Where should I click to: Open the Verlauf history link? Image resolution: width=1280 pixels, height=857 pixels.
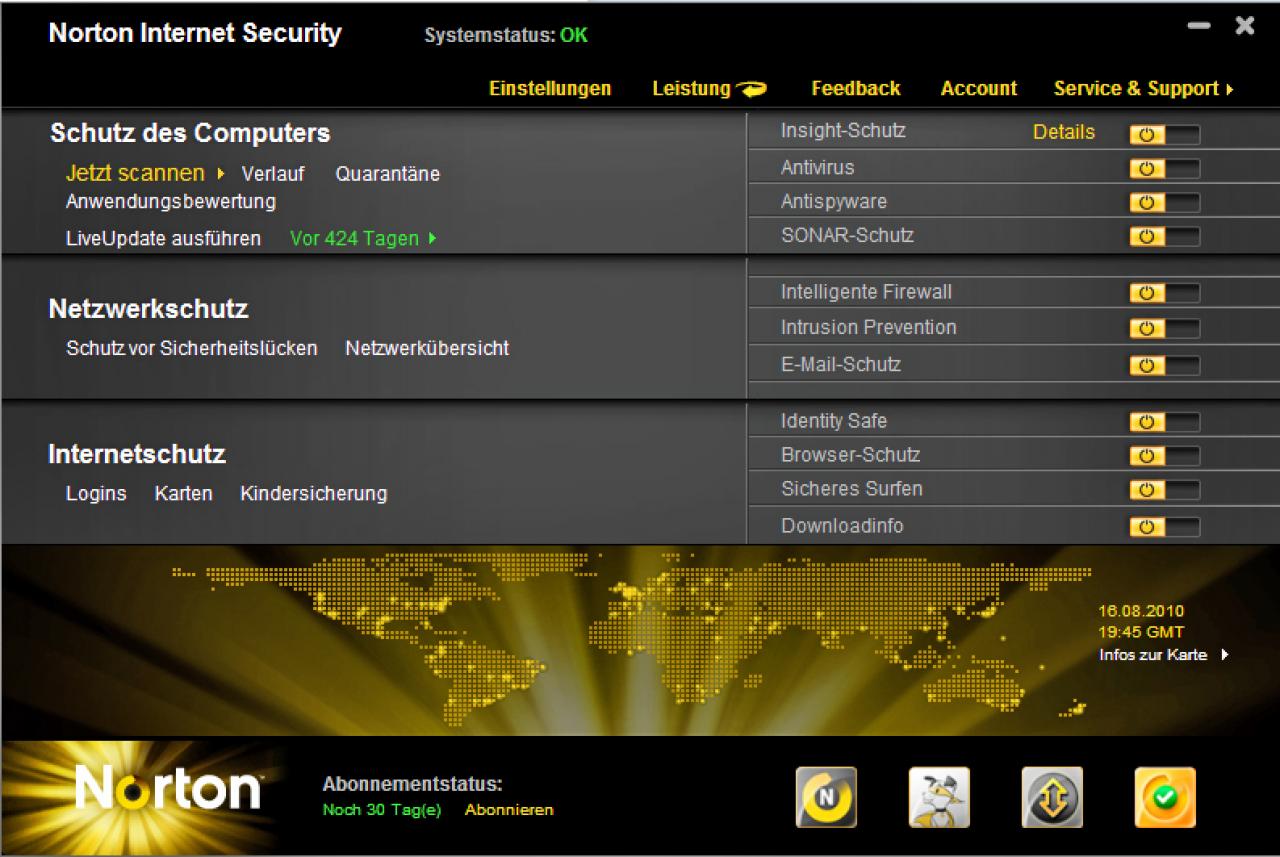coord(273,174)
